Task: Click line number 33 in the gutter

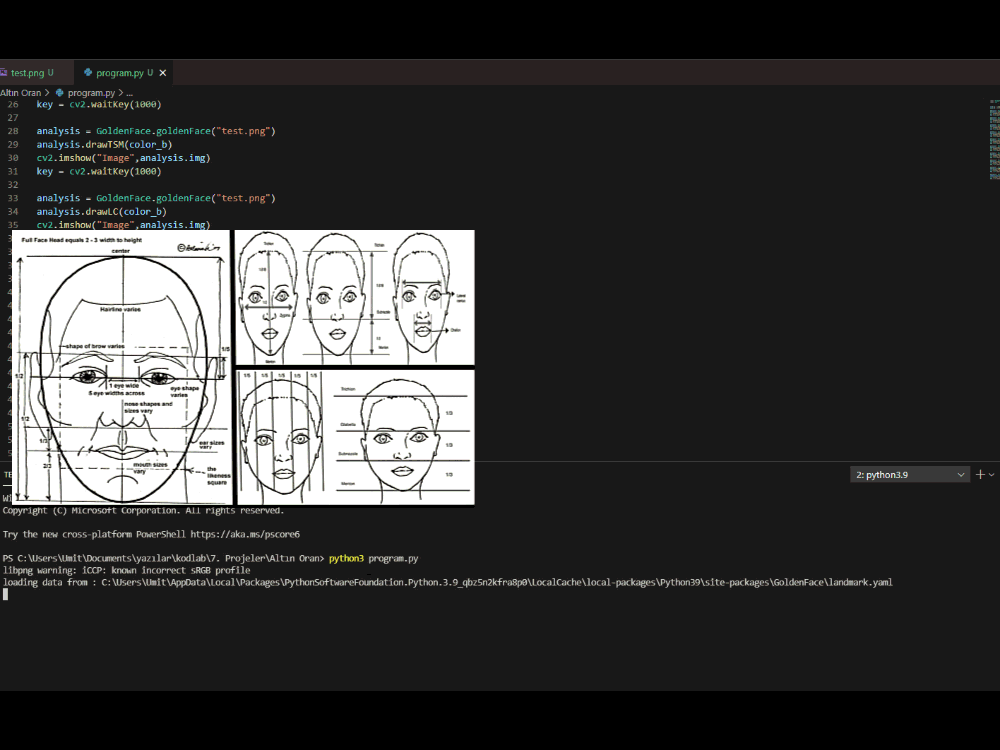Action: (13, 198)
